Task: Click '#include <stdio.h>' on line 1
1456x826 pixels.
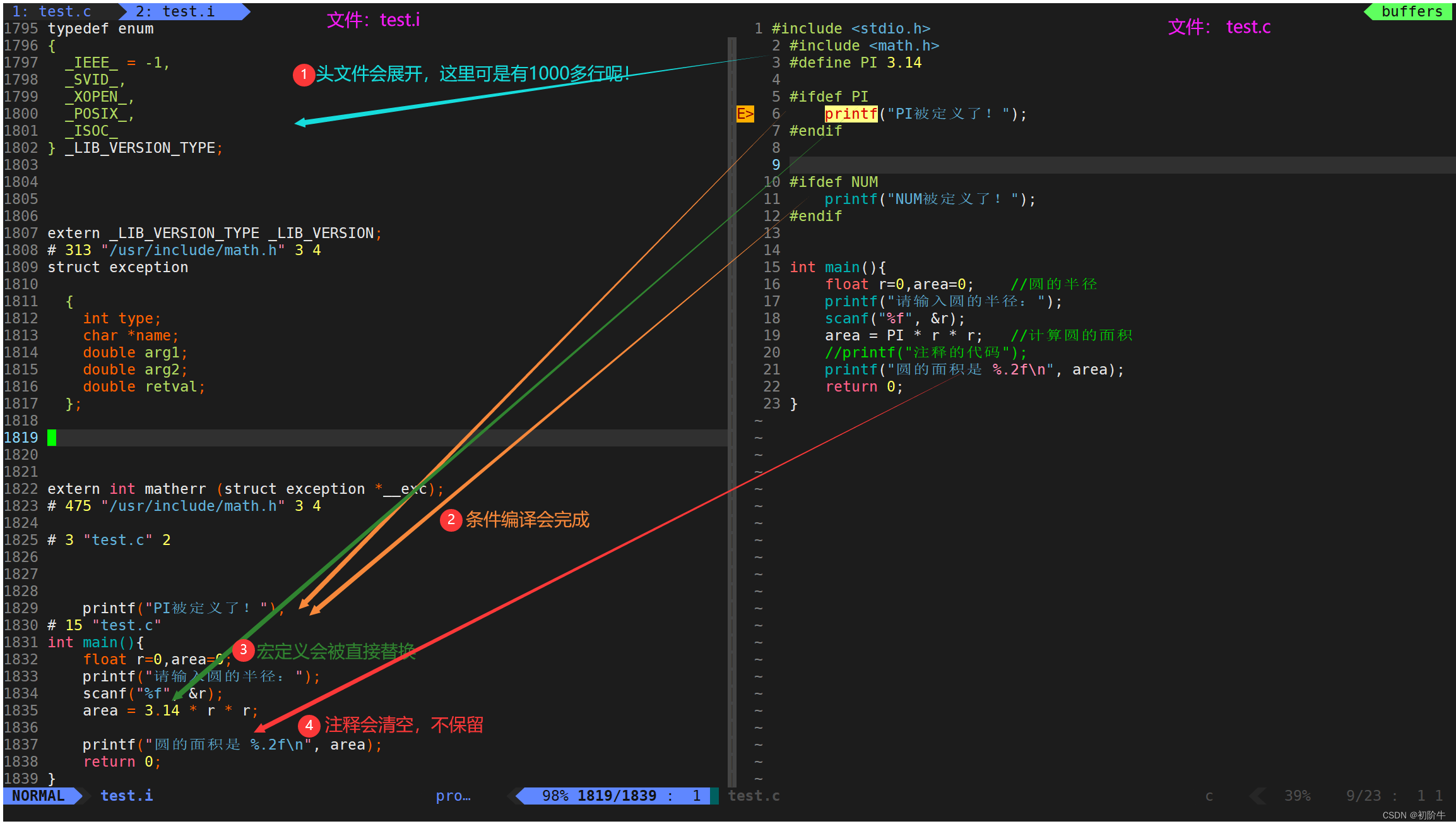Action: [x=851, y=28]
